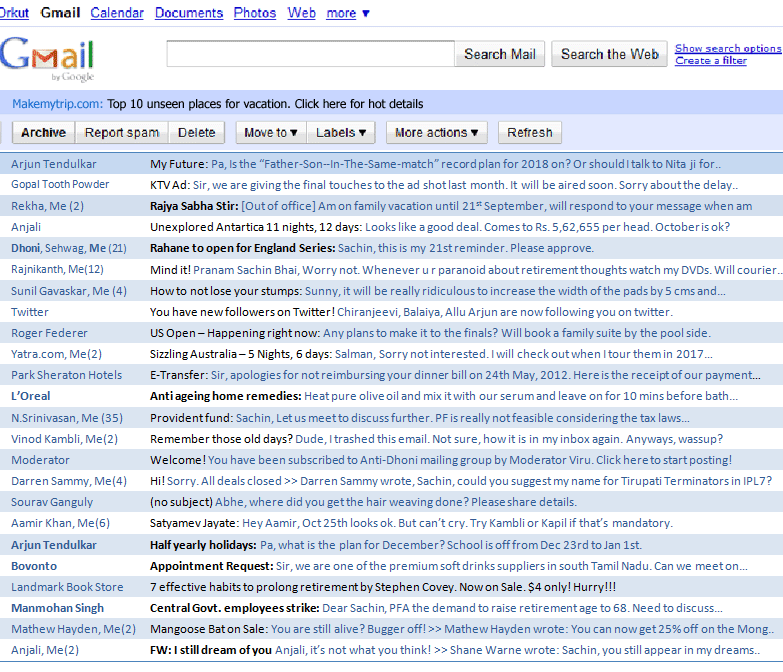Expand the more dropdown in top navigation

tap(348, 13)
